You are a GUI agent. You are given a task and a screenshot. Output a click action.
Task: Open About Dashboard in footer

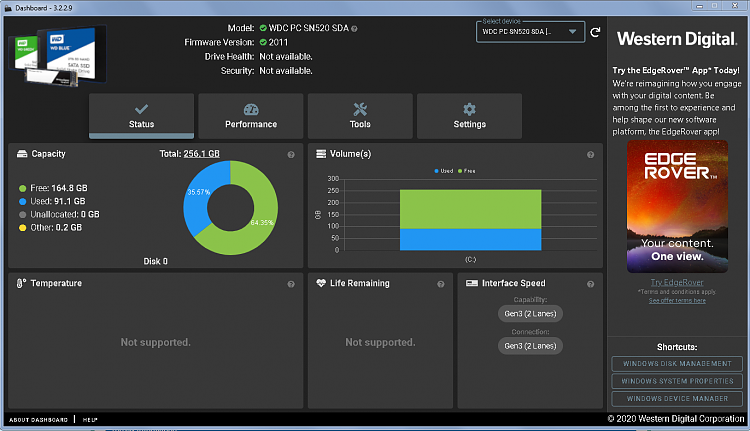(x=38, y=420)
